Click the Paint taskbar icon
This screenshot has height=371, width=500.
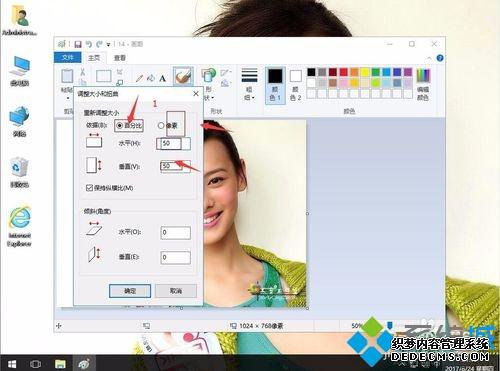coord(84,363)
